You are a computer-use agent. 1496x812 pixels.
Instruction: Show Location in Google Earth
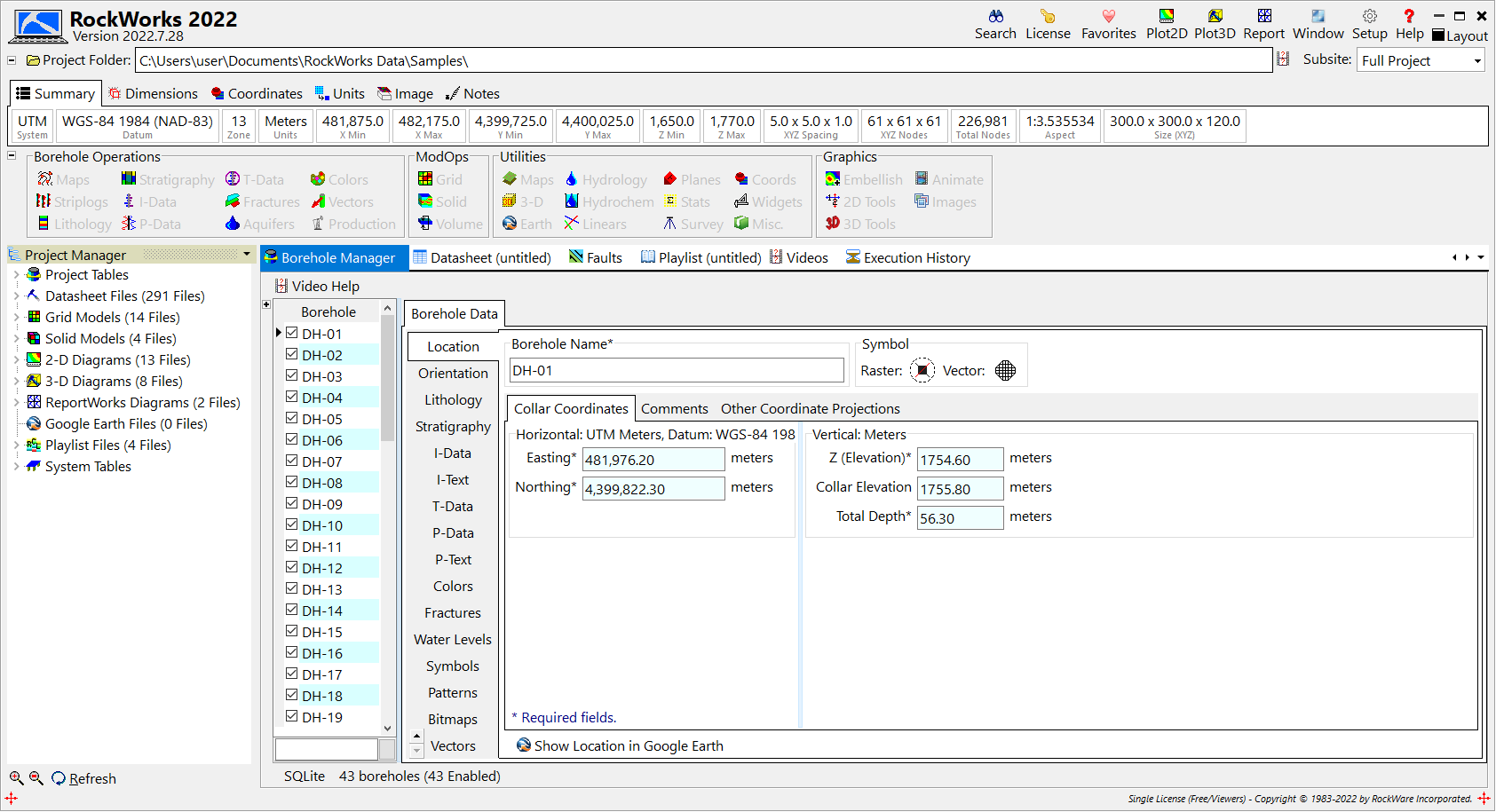click(x=620, y=745)
